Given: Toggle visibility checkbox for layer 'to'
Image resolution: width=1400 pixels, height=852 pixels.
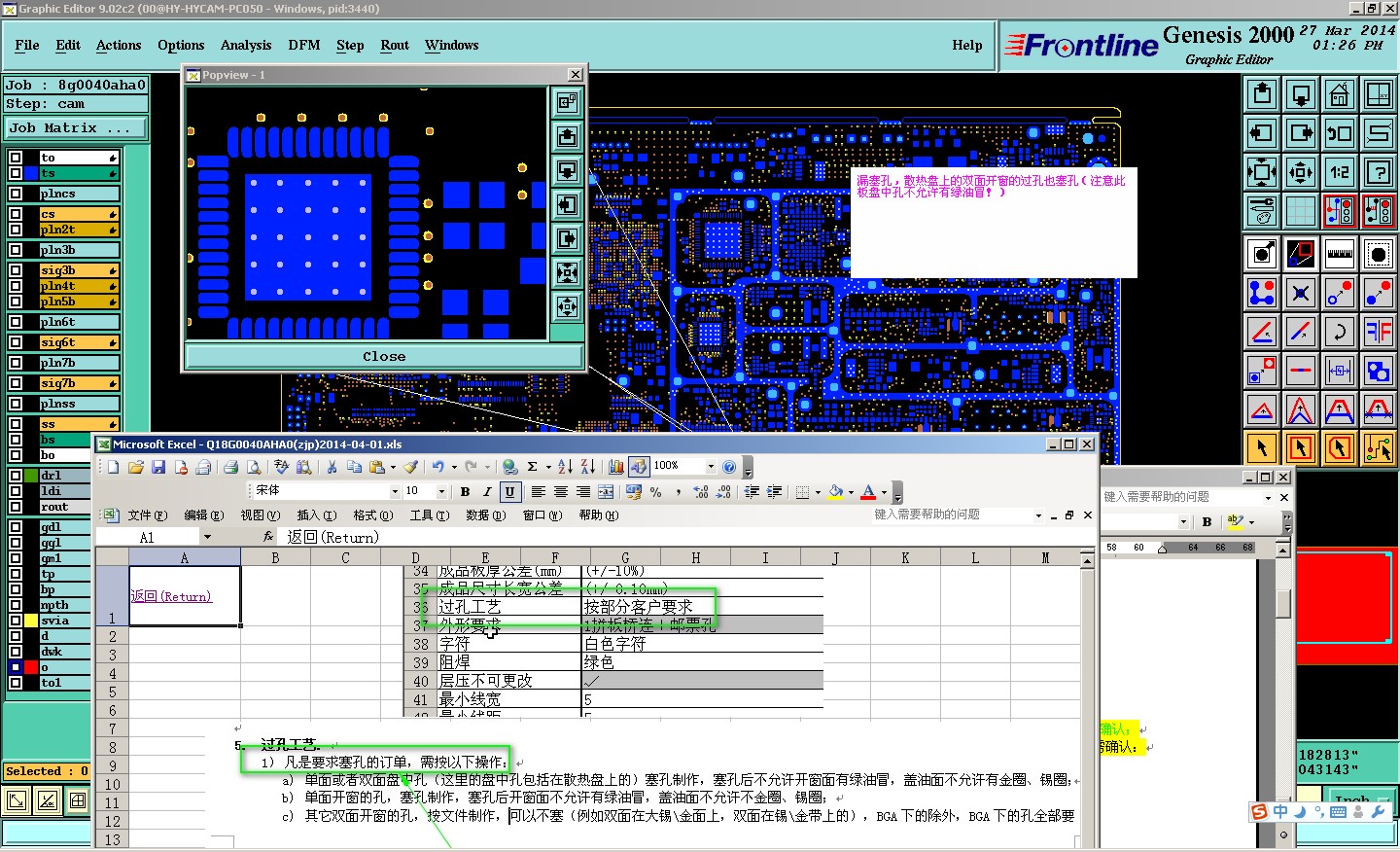Looking at the screenshot, I should (x=16, y=158).
